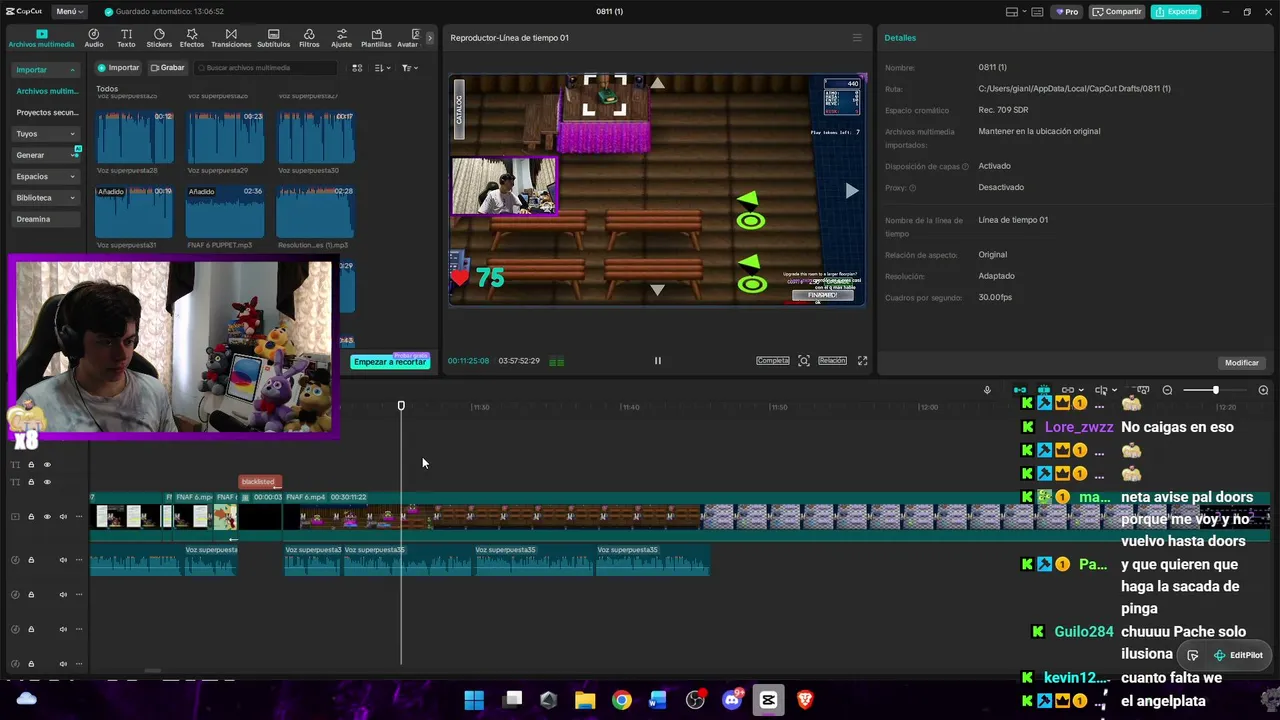Click the snapshot focus icon in the player

point(804,361)
